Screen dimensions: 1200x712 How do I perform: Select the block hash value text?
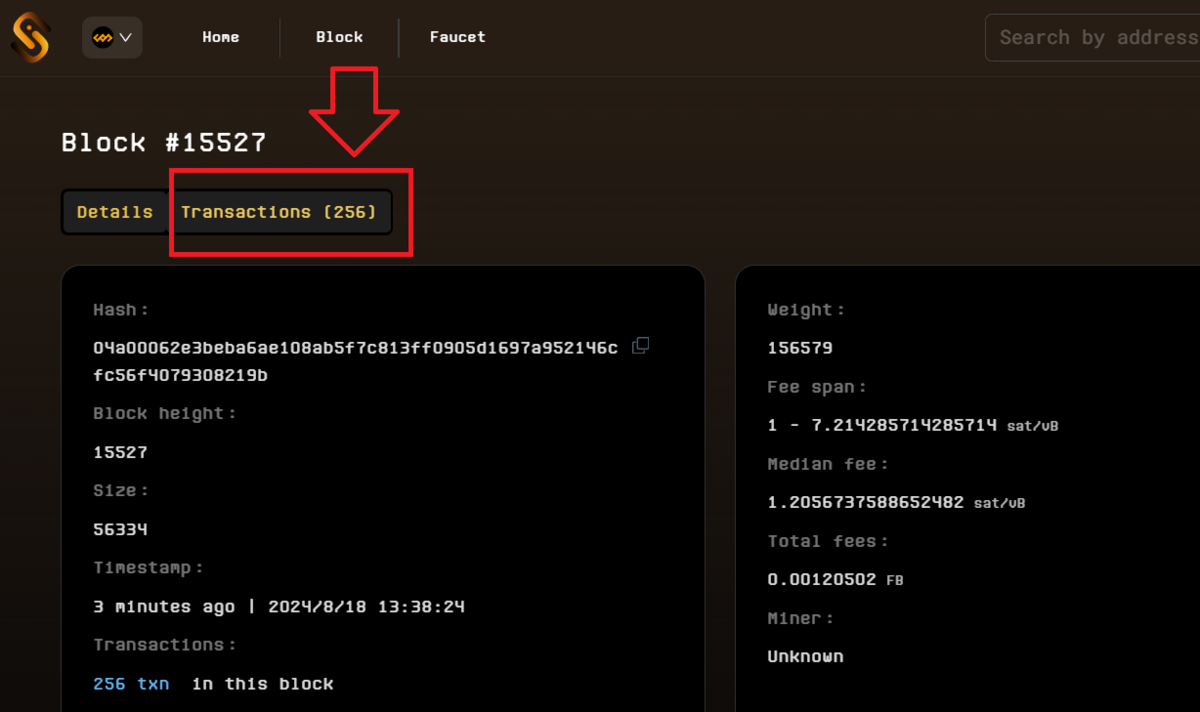[355, 361]
